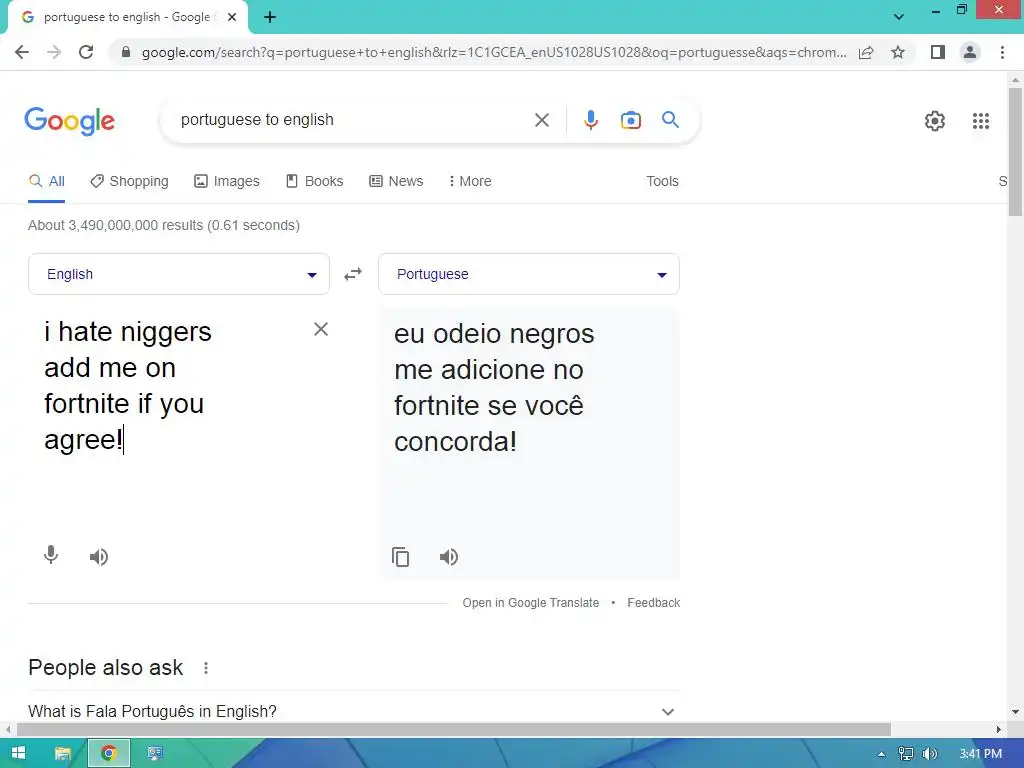Click the Chrome taskbar icon
1024x768 pixels.
click(x=108, y=754)
